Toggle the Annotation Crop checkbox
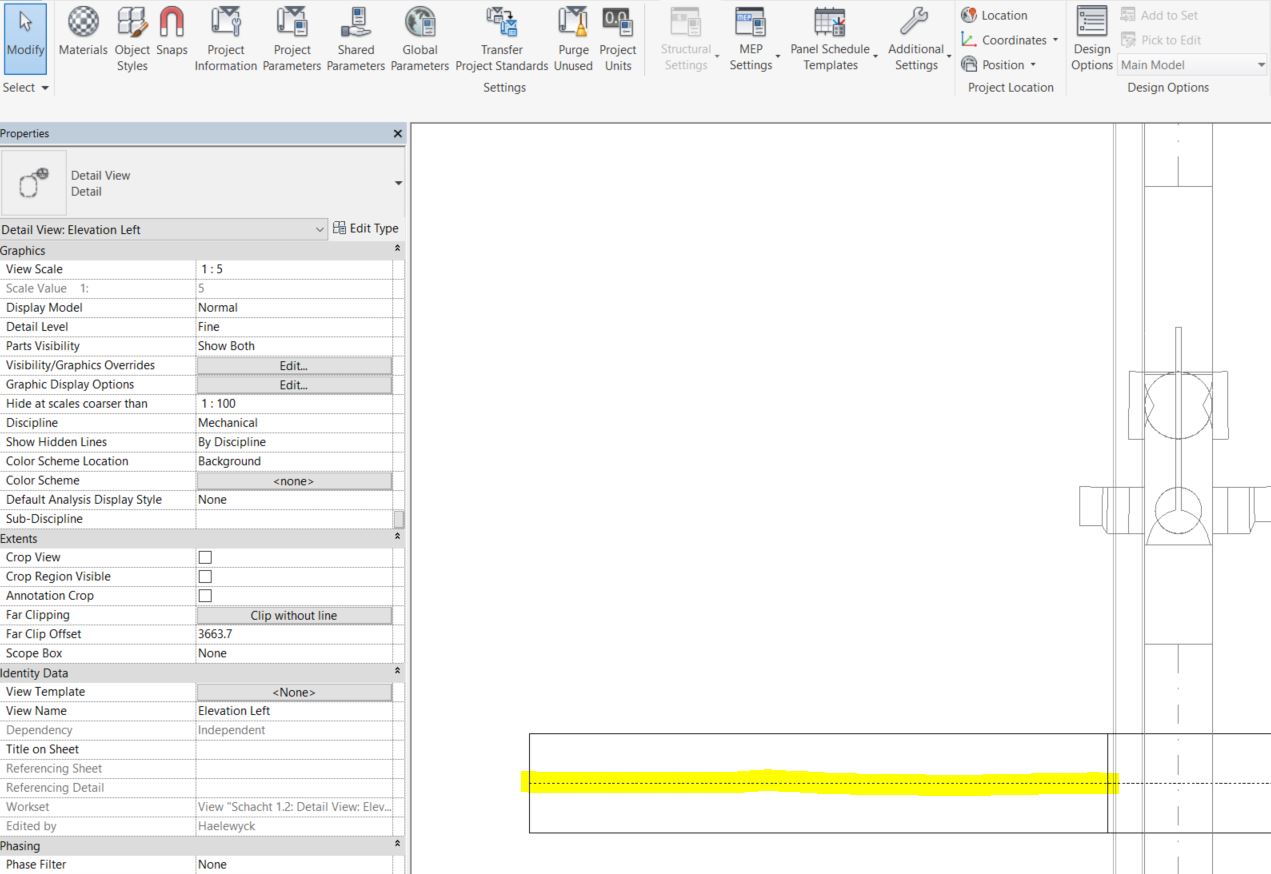This screenshot has width=1271, height=874. point(206,595)
